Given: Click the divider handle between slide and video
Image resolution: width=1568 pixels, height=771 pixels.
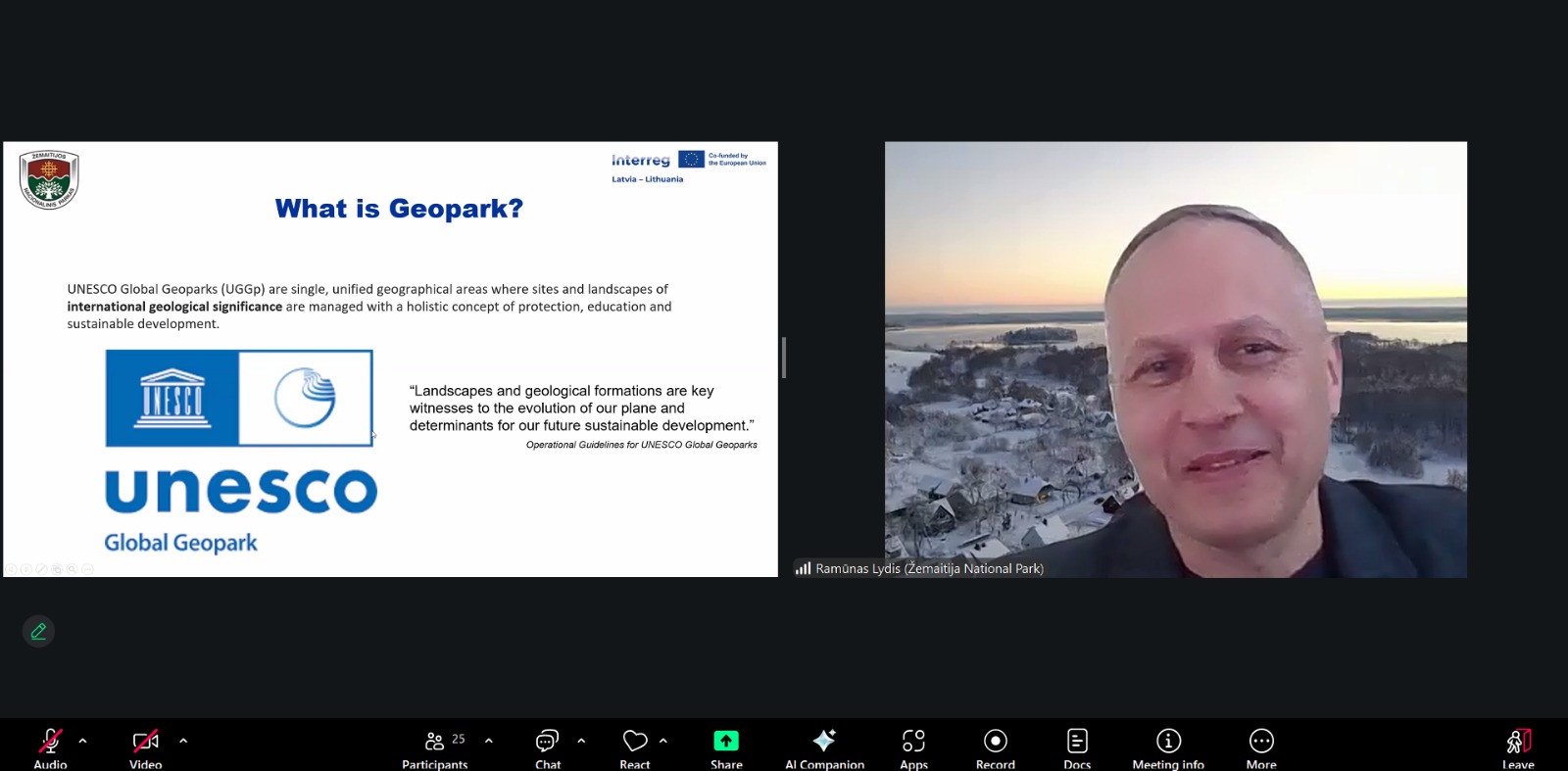Looking at the screenshot, I should (784, 358).
